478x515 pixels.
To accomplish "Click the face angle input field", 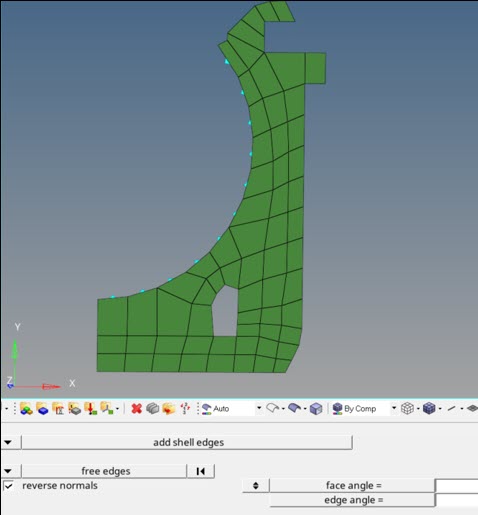I will [x=457, y=486].
